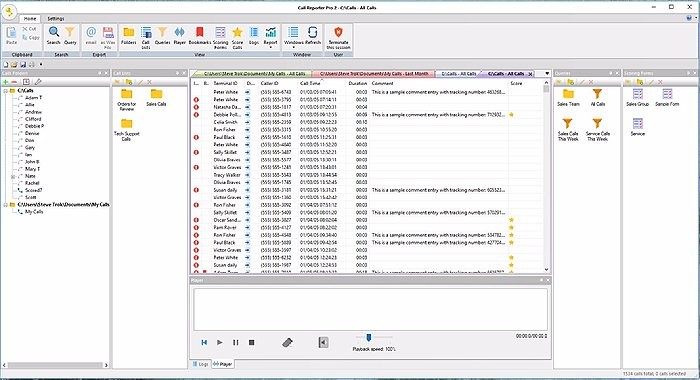
Task: Sort by the Duration column header
Action: [358, 83]
